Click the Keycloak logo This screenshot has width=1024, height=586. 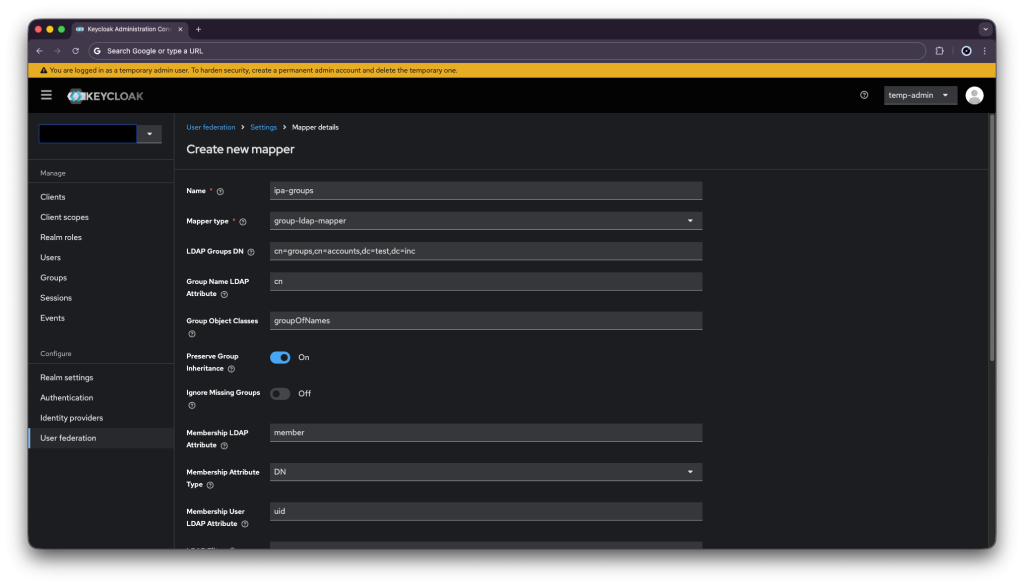105,96
